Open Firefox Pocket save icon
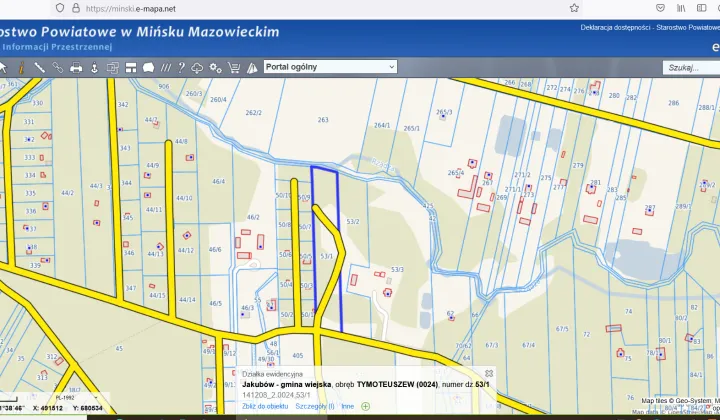Screen dimensions: 720x420 point(660,8)
